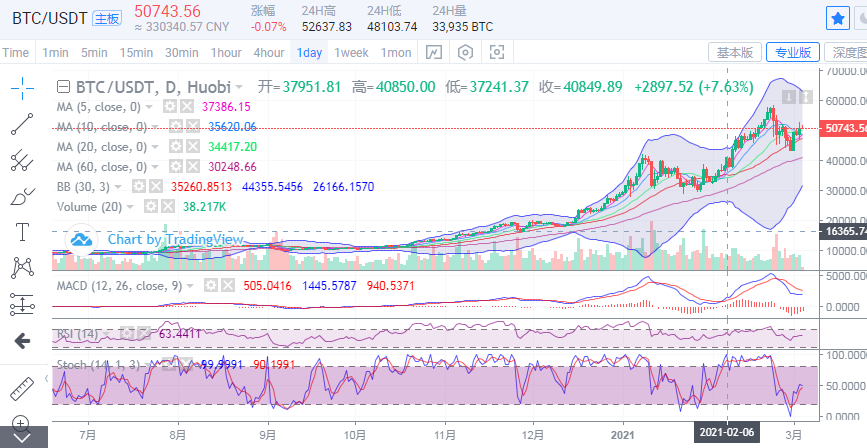Collapse the indicator legend box
The image size is (867, 448).
point(64,87)
